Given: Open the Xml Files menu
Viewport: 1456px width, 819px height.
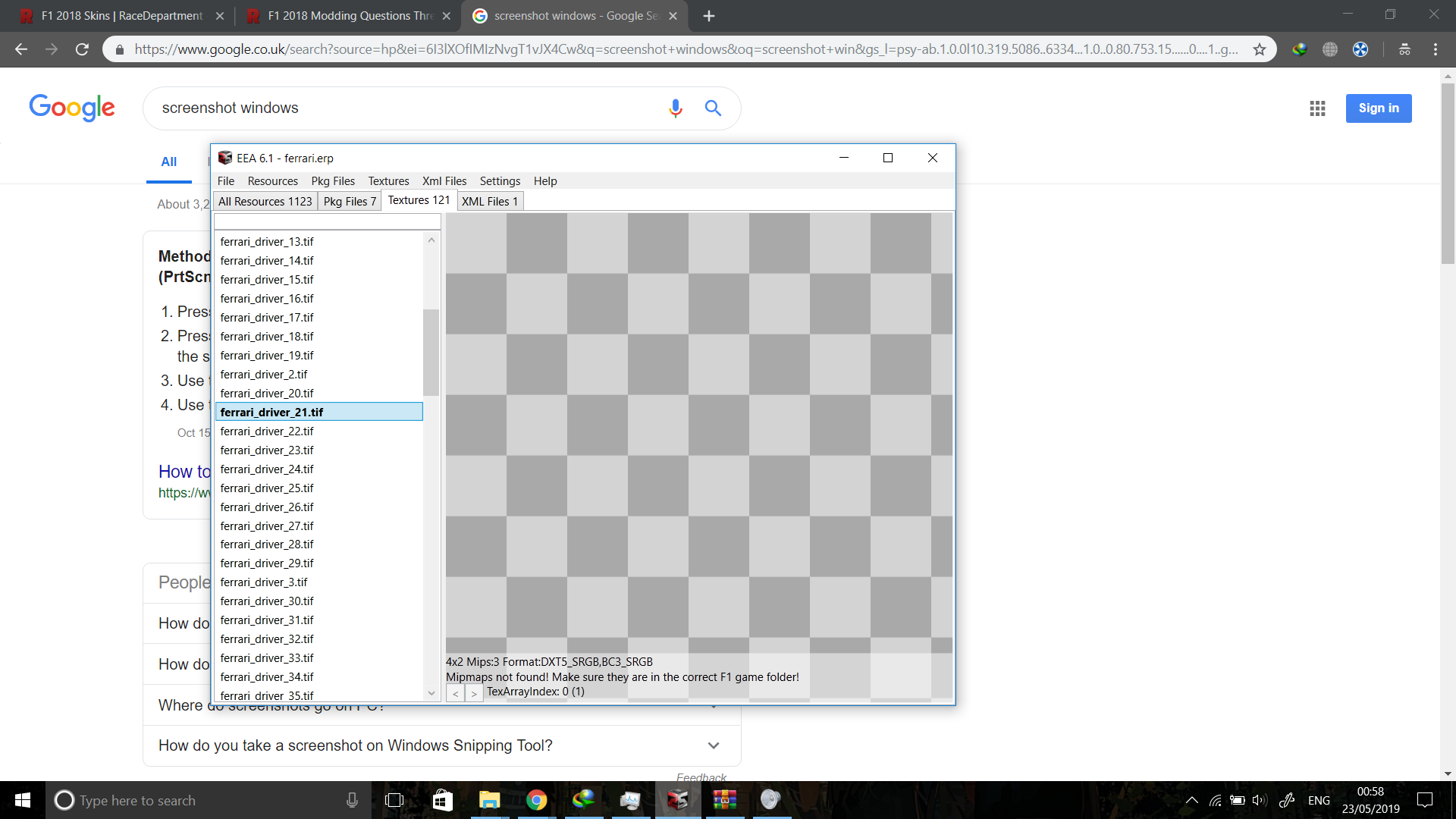Looking at the screenshot, I should 444,181.
